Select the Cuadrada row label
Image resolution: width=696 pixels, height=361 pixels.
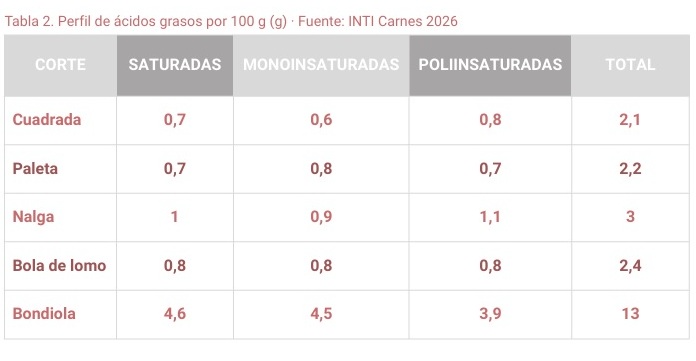pyautogui.click(x=47, y=120)
